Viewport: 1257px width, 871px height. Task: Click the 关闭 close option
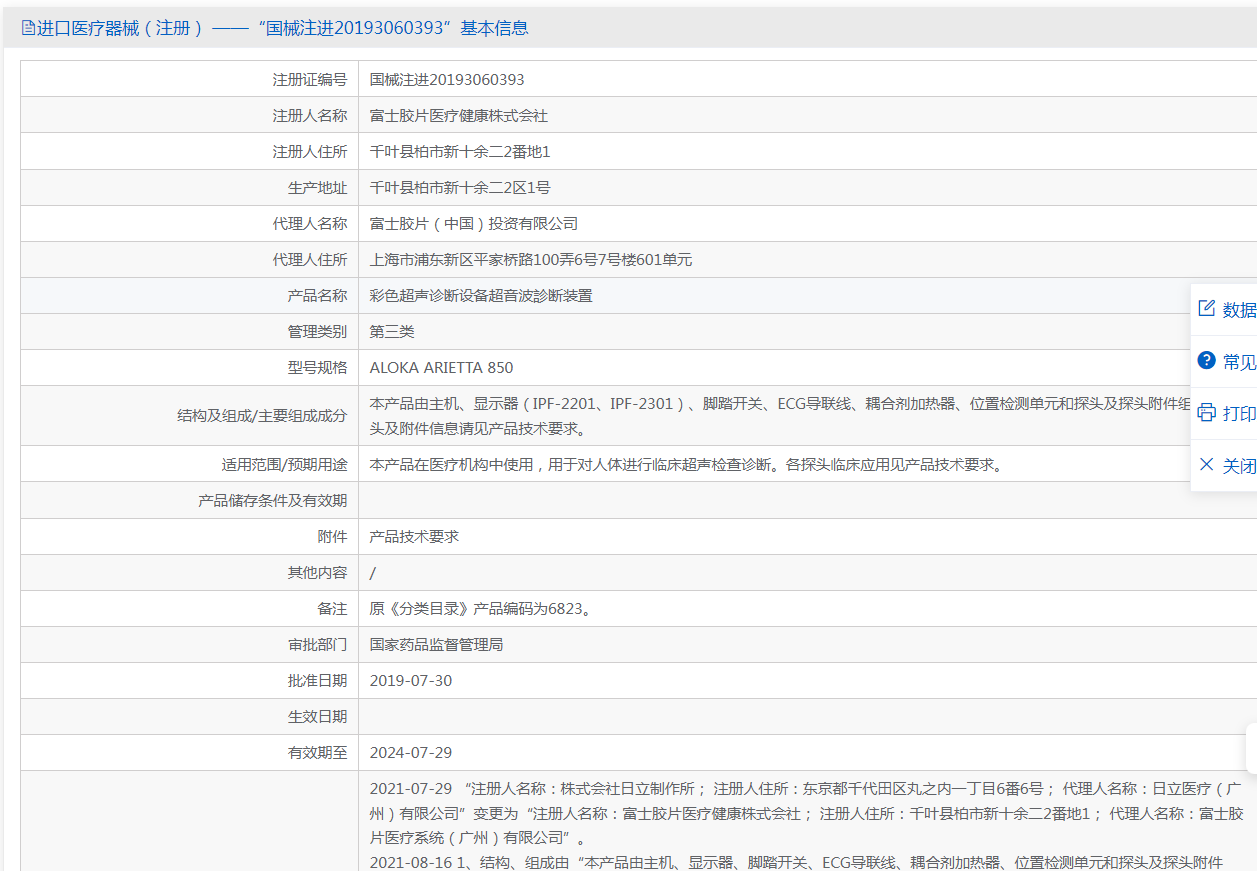[x=1224, y=466]
